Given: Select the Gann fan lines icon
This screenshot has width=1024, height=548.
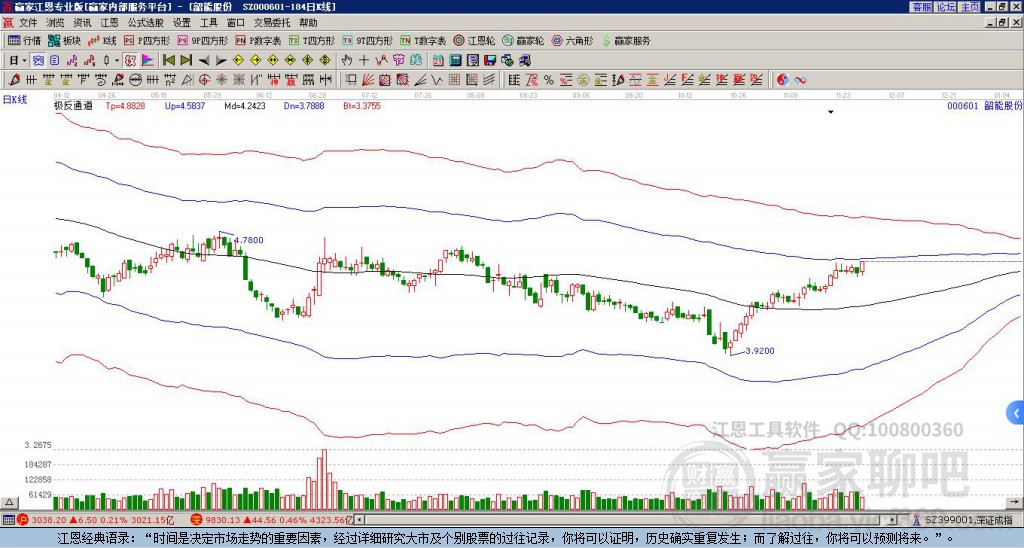Looking at the screenshot, I should 368,80.
